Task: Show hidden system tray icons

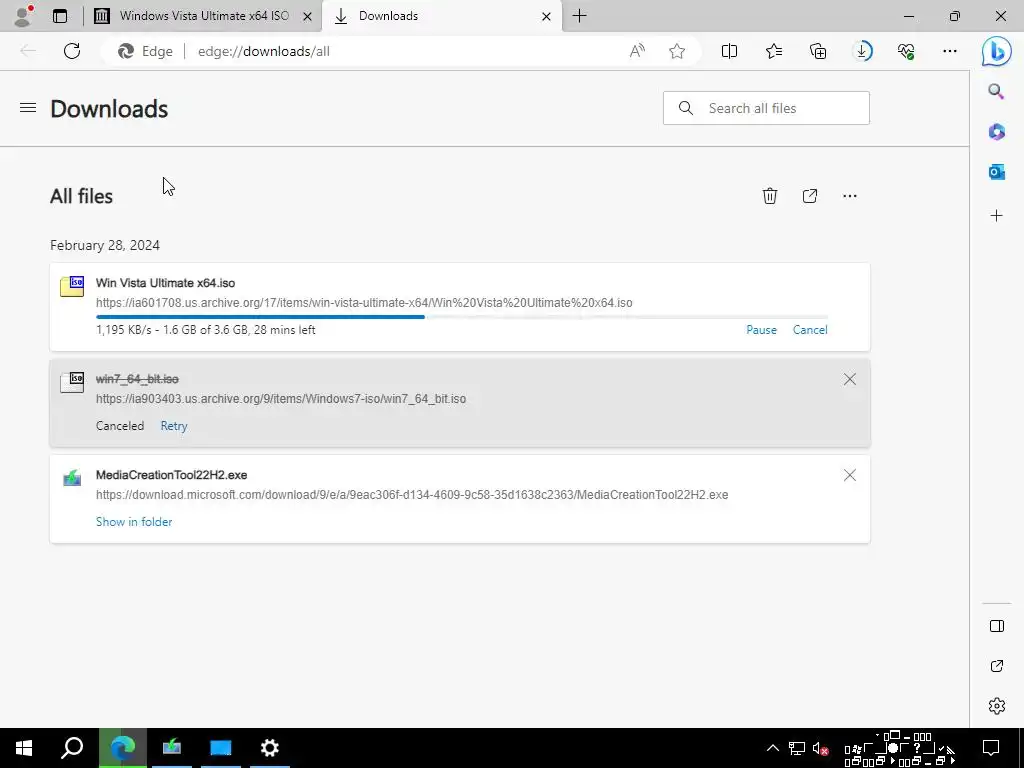Action: pos(773,748)
